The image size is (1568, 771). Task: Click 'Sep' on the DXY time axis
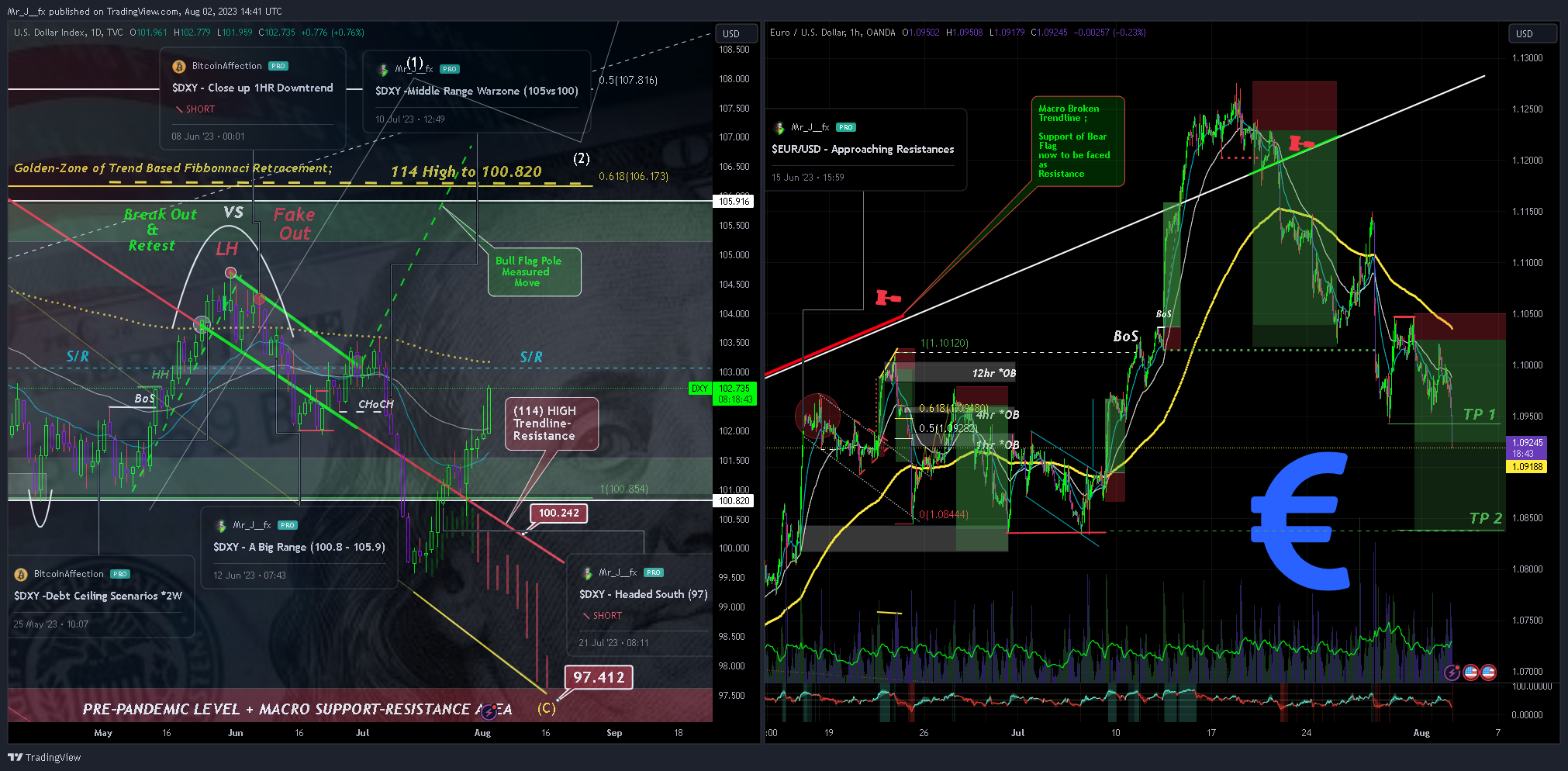[614, 733]
